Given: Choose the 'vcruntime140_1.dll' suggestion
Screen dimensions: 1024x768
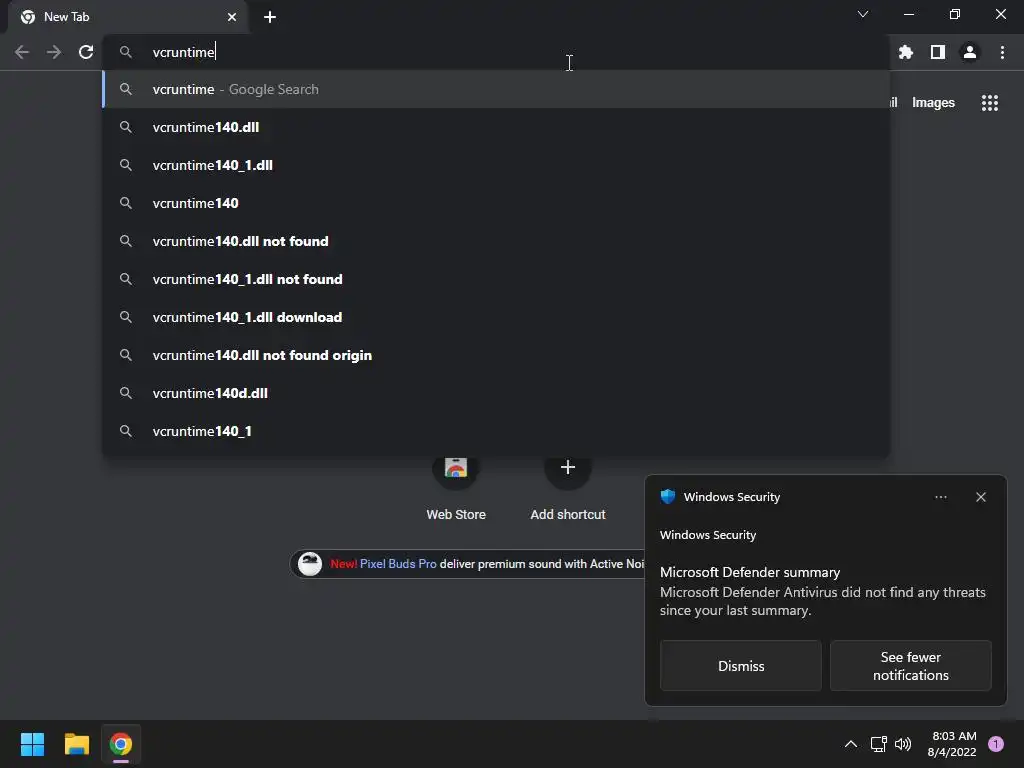Looking at the screenshot, I should click(496, 165).
